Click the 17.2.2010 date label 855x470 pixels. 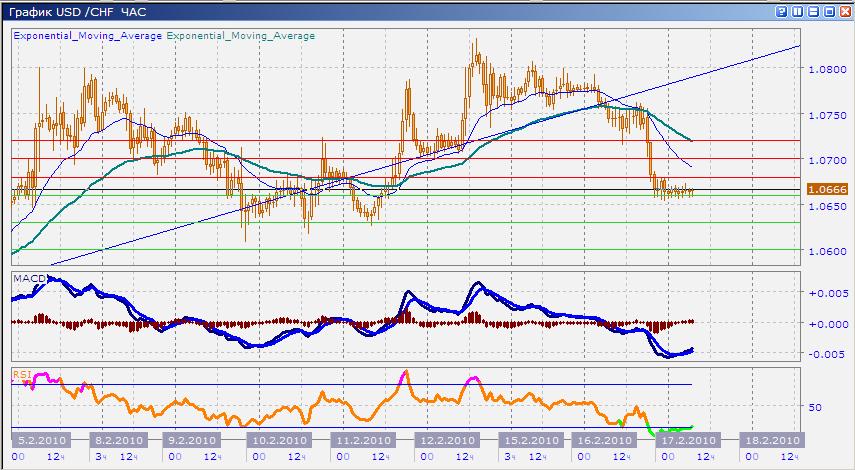point(688,440)
